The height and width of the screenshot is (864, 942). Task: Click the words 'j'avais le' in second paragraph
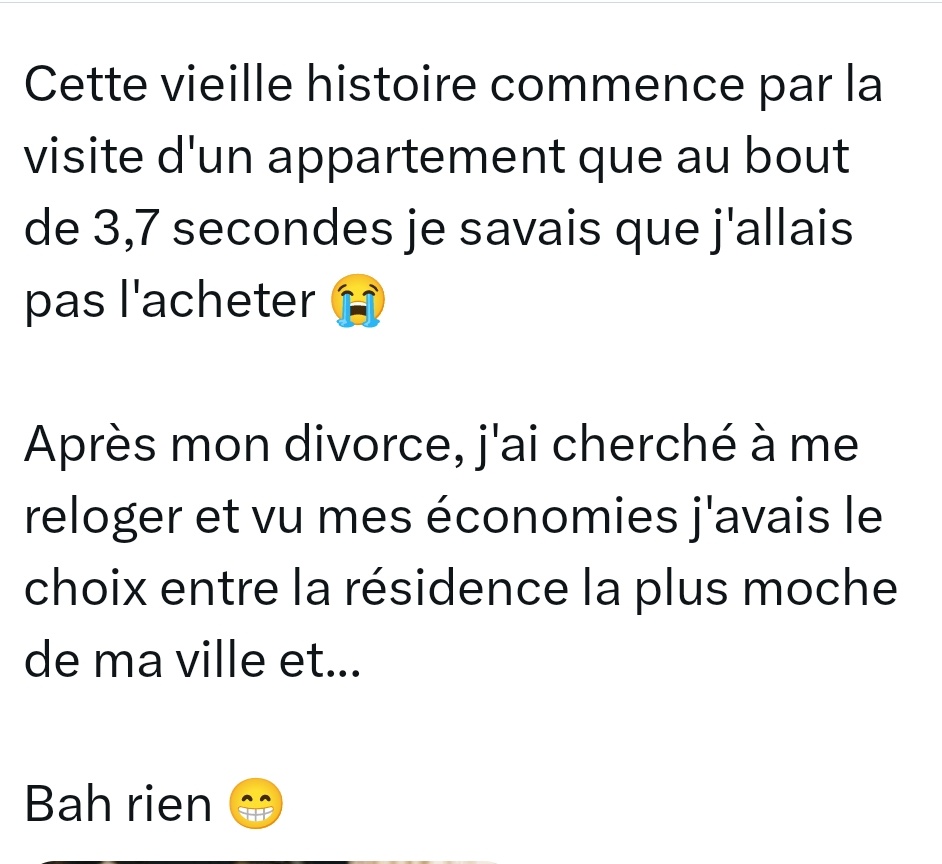[x=786, y=517]
